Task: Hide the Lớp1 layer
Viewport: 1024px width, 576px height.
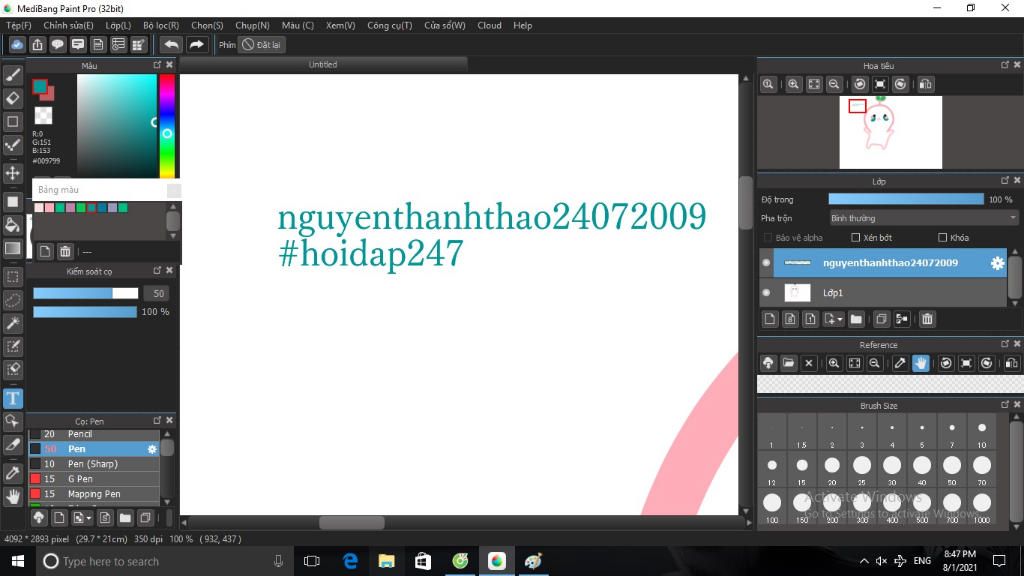Action: (x=766, y=293)
